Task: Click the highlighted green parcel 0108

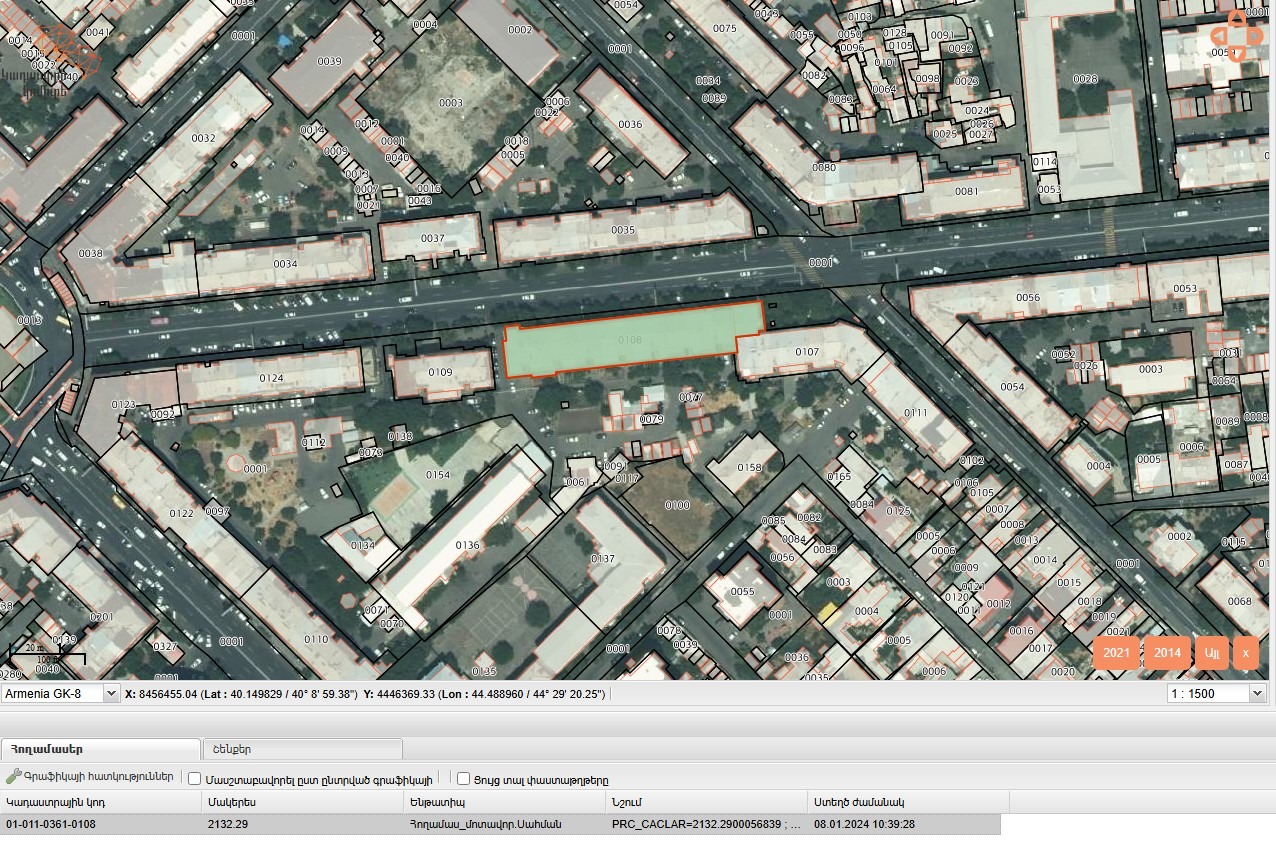Action: (x=630, y=340)
